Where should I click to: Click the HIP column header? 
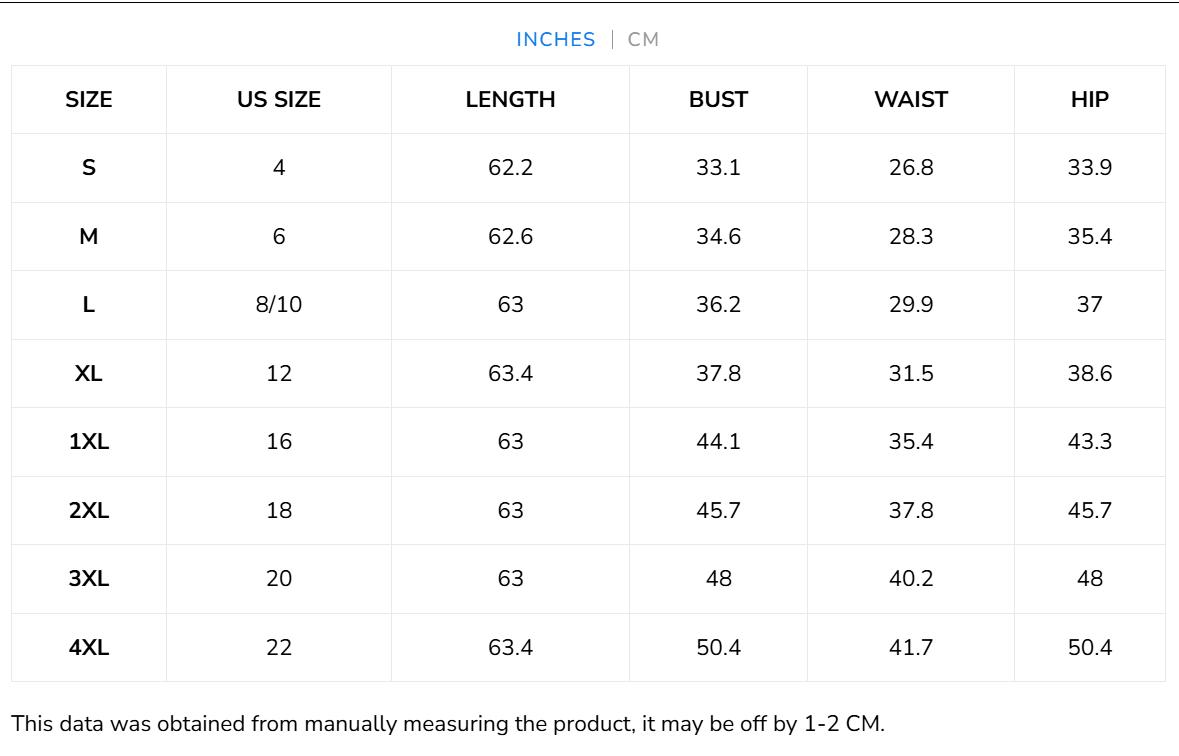point(1089,100)
